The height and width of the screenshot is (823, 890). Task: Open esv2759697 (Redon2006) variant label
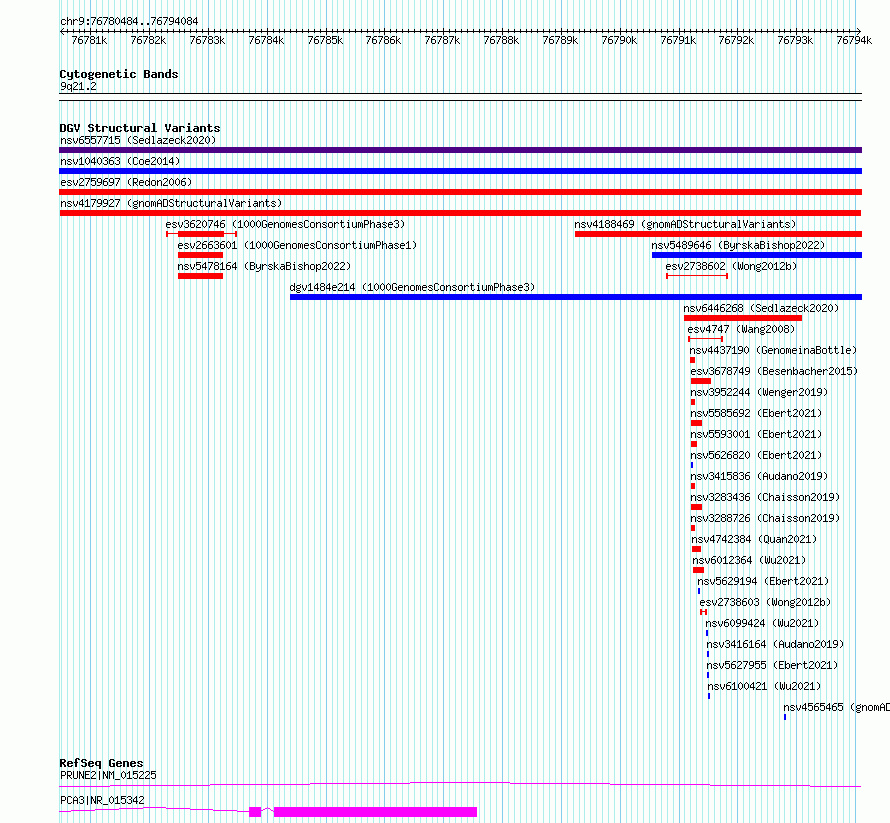click(x=126, y=182)
